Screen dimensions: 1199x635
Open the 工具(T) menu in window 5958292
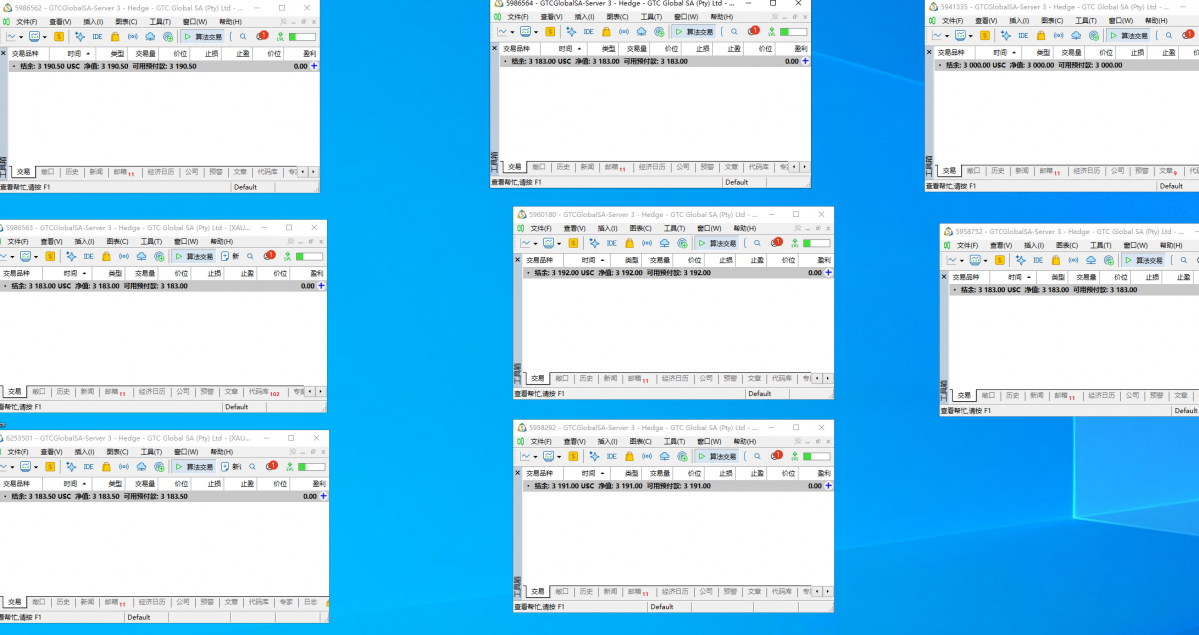tap(674, 441)
